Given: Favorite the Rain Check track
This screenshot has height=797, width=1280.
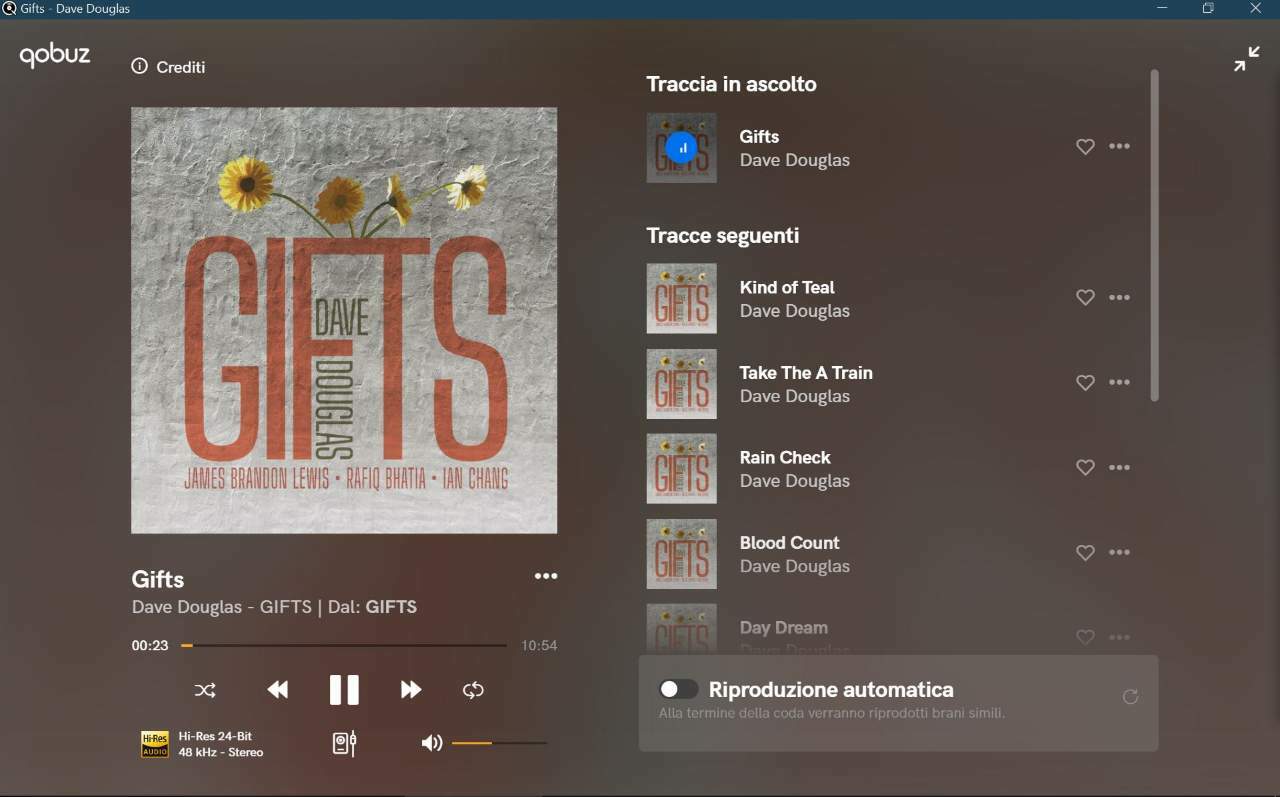Looking at the screenshot, I should 1085,468.
